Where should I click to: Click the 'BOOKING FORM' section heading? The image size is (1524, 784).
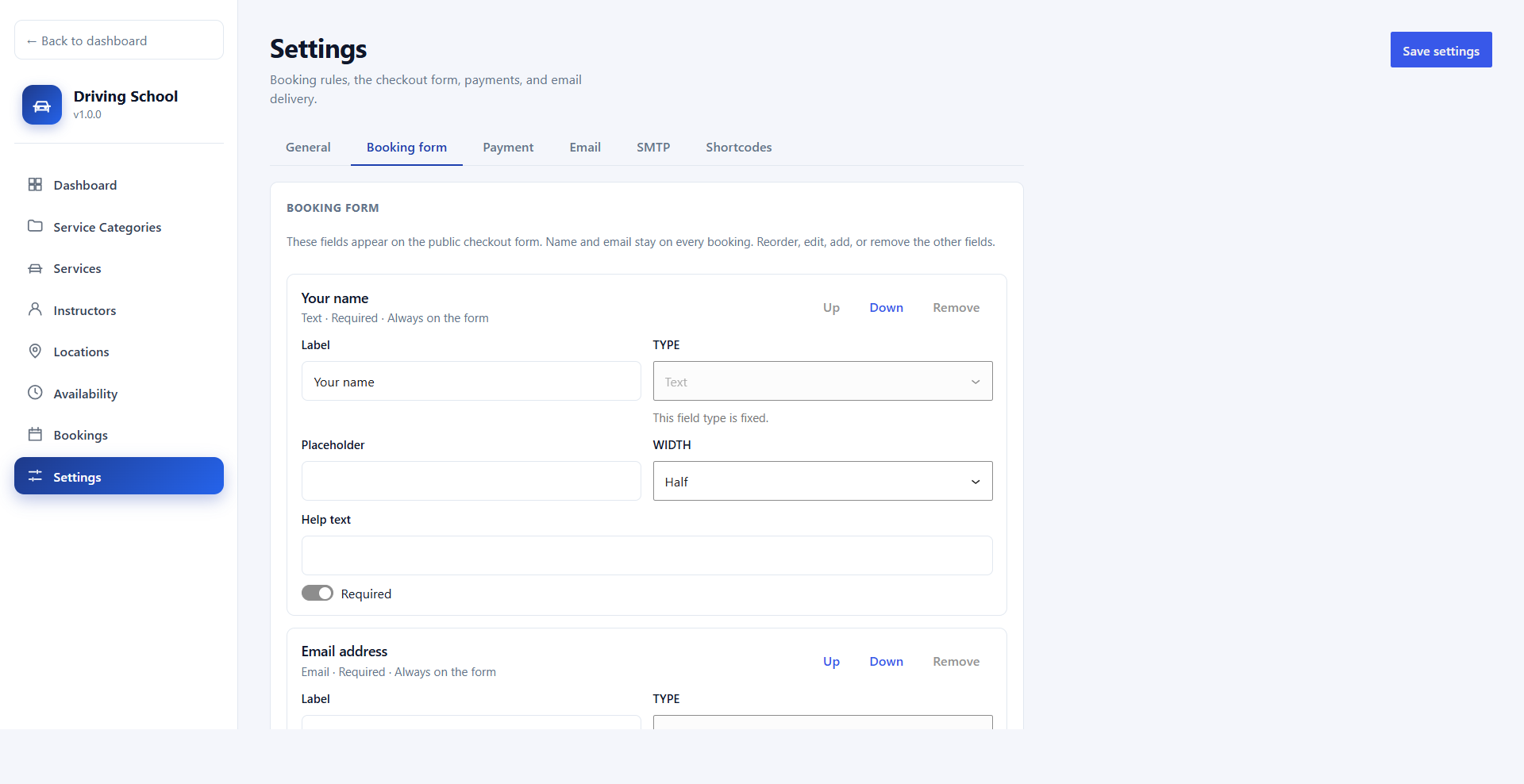pyautogui.click(x=333, y=208)
